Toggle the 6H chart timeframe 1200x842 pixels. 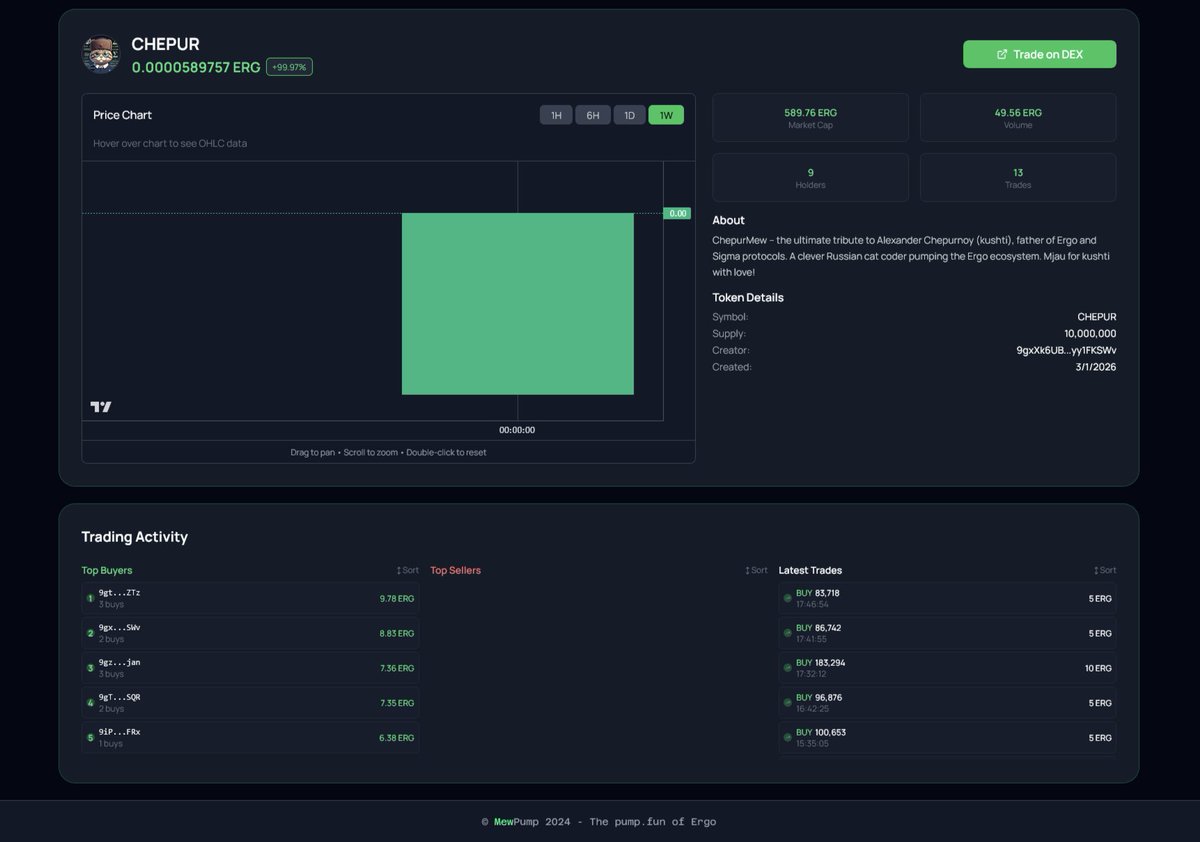tap(593, 115)
